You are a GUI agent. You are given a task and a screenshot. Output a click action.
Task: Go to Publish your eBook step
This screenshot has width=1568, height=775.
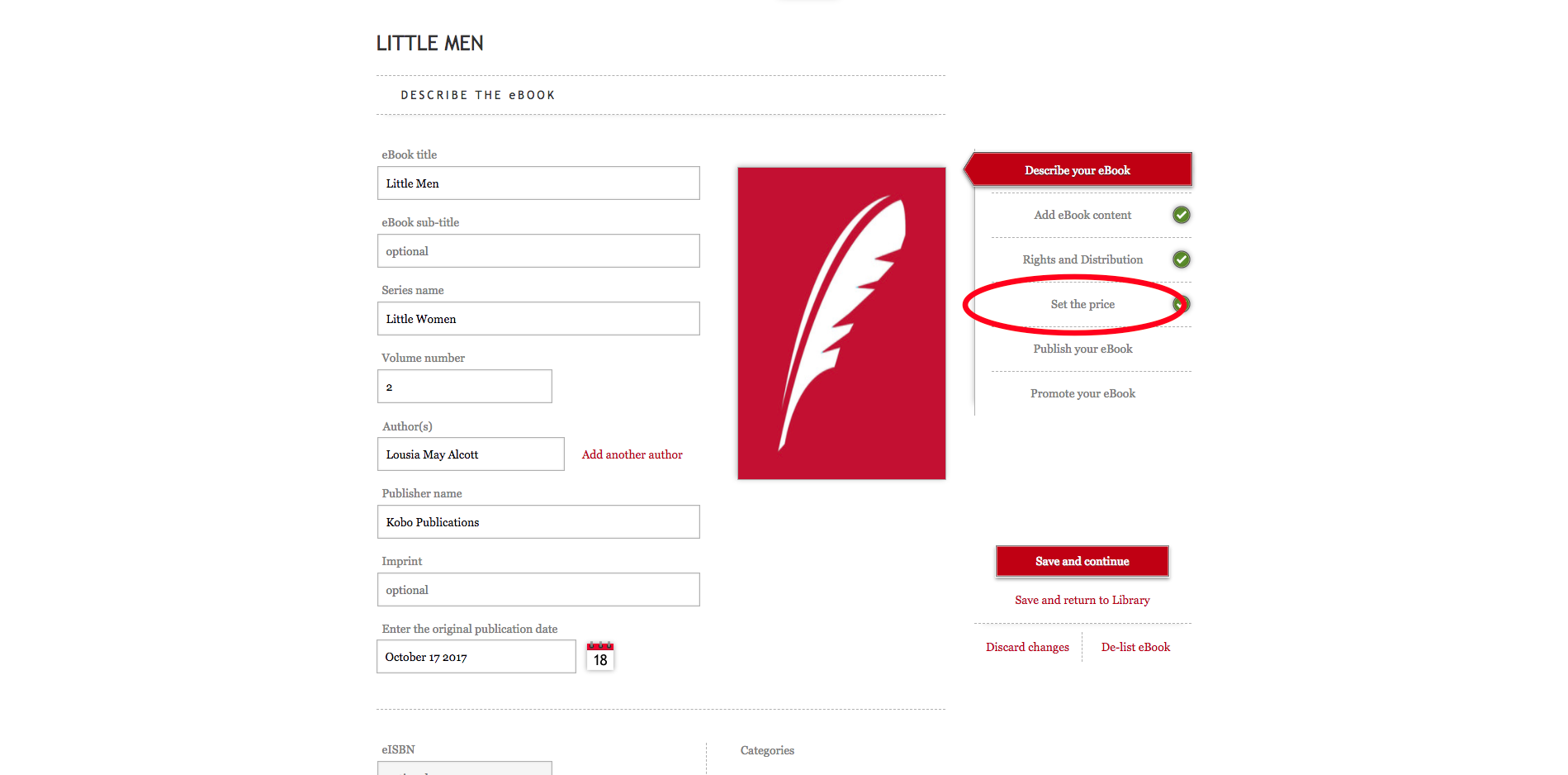pos(1082,349)
